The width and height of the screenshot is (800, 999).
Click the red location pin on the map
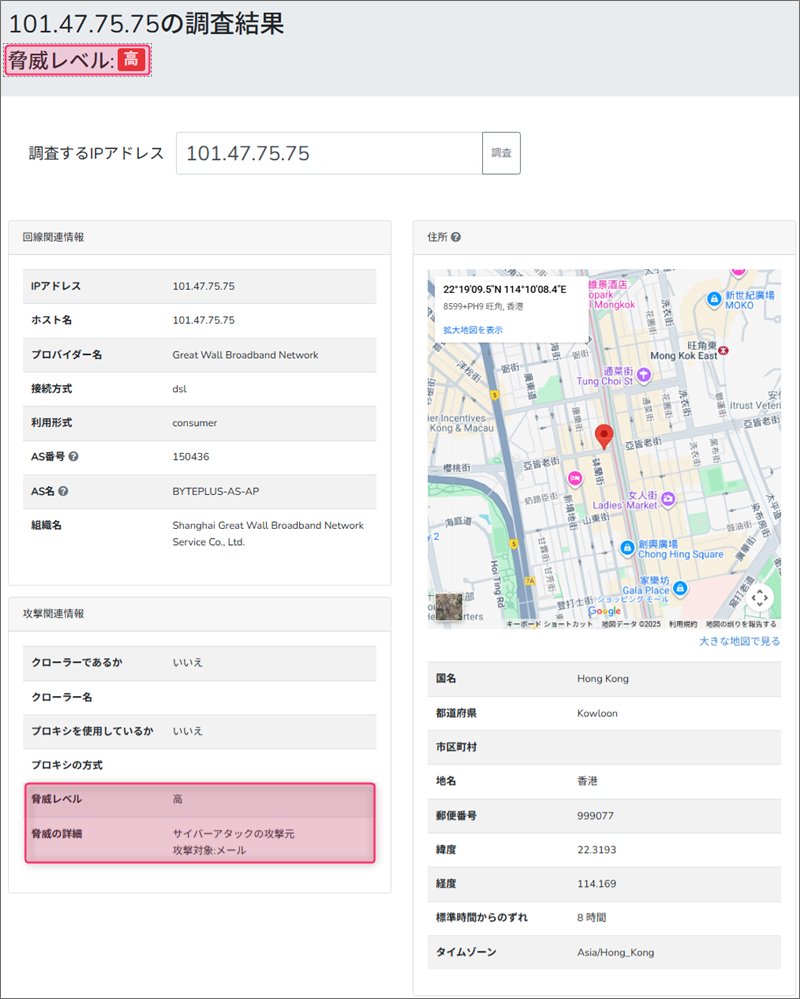[603, 436]
